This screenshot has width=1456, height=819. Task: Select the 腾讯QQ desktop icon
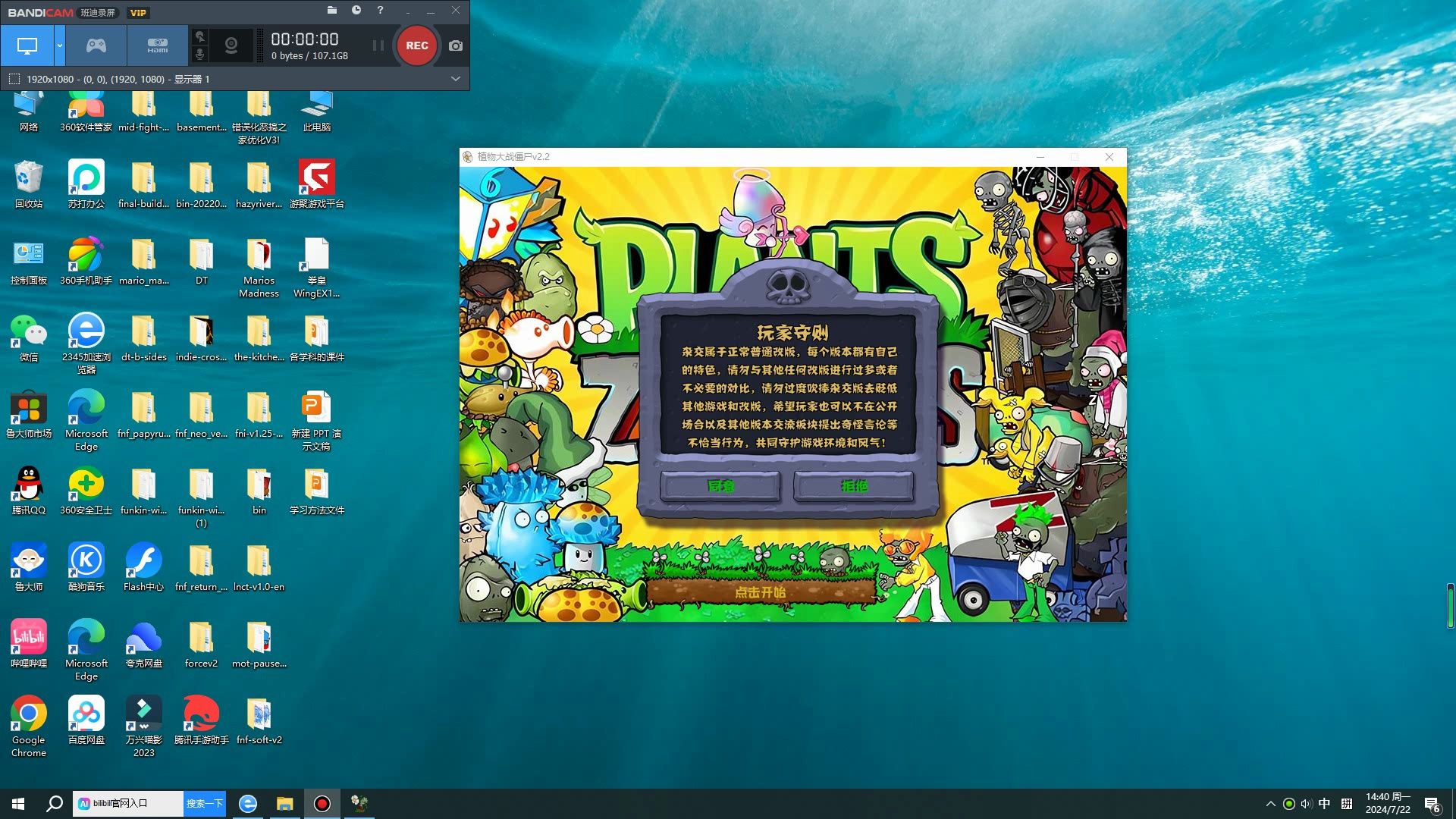pyautogui.click(x=29, y=491)
